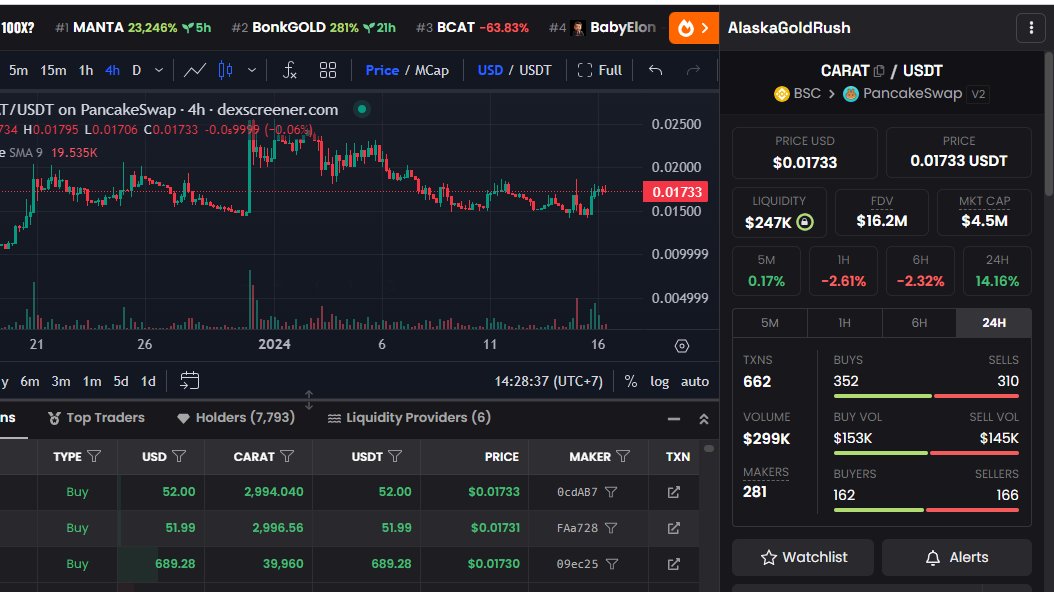Filter the USD column

coord(179,456)
